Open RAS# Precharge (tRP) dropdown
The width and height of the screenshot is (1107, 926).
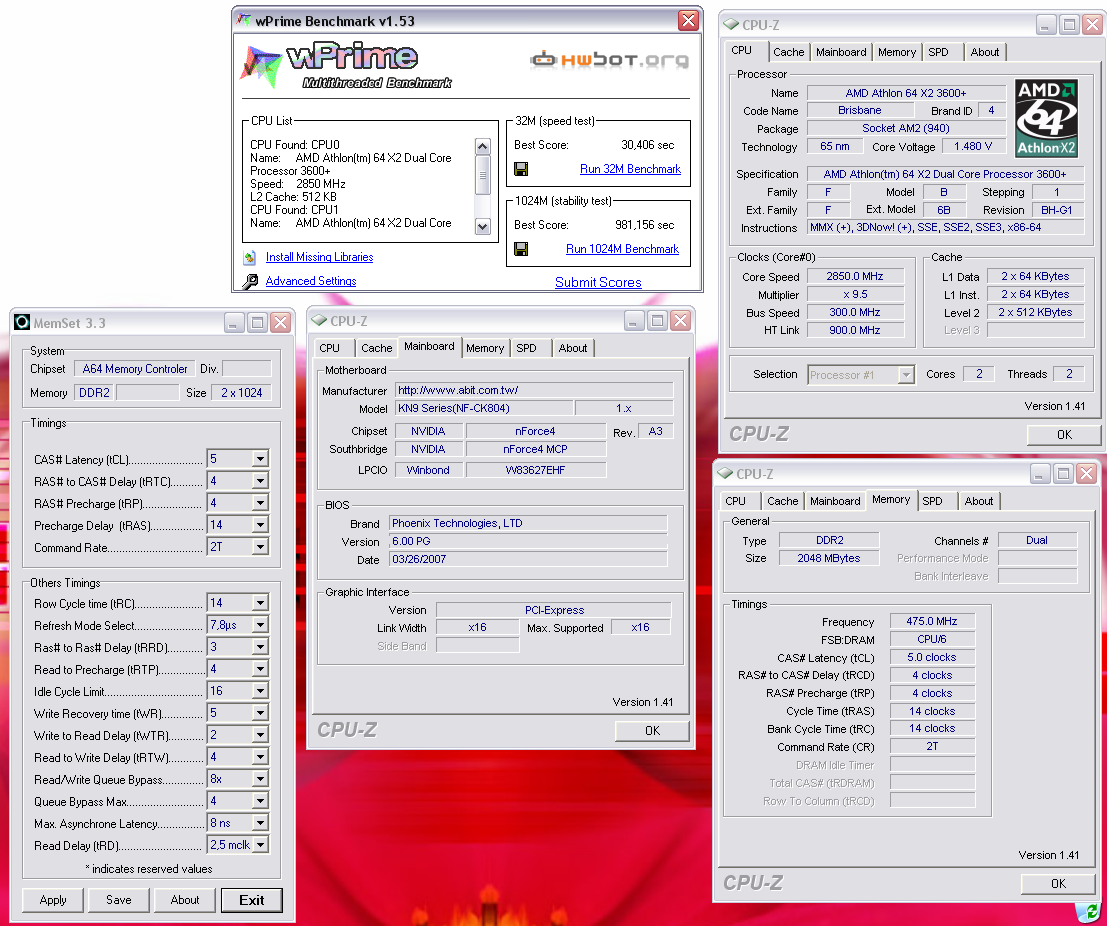pyautogui.click(x=261, y=503)
